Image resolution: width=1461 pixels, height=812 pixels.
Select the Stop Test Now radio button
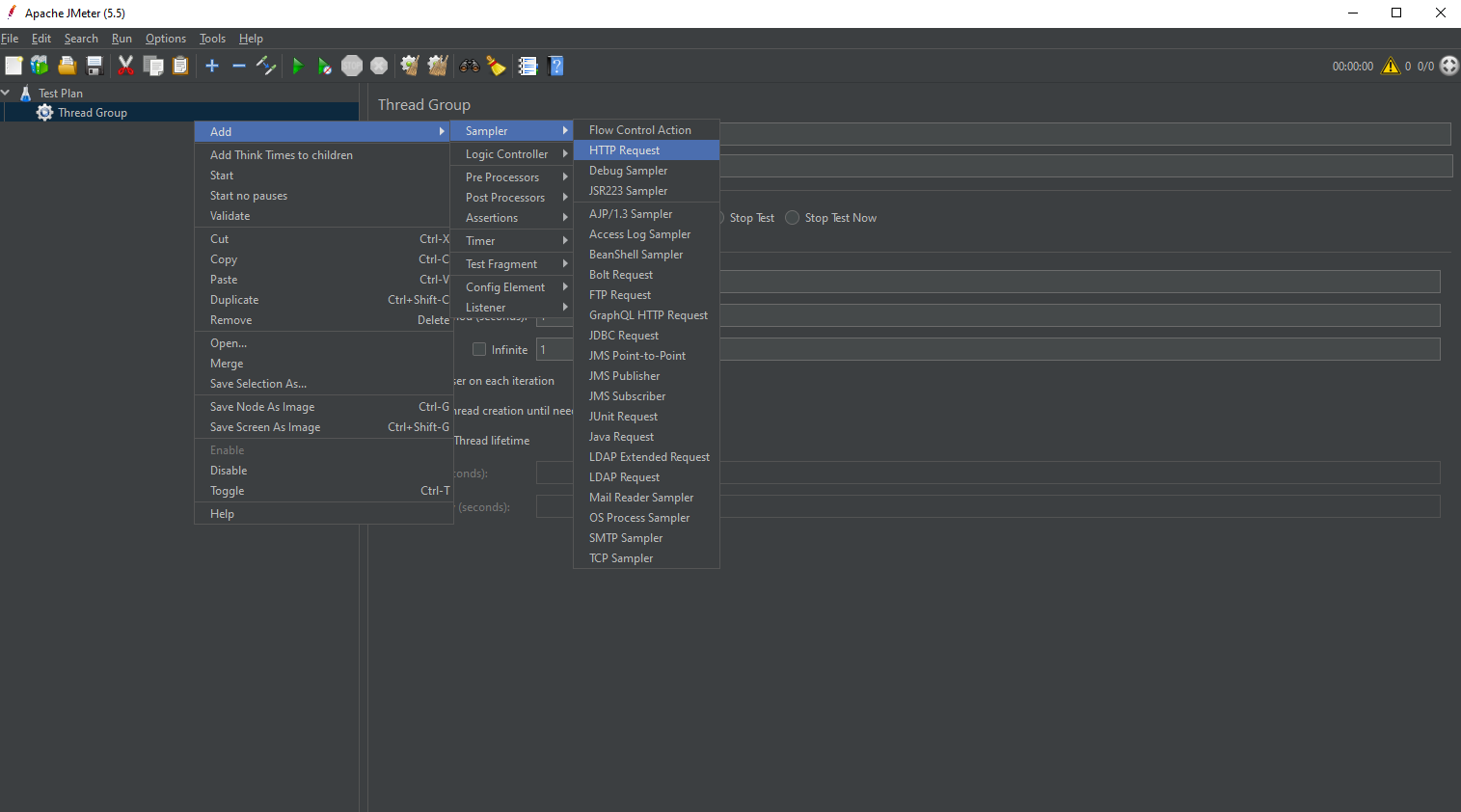(793, 218)
